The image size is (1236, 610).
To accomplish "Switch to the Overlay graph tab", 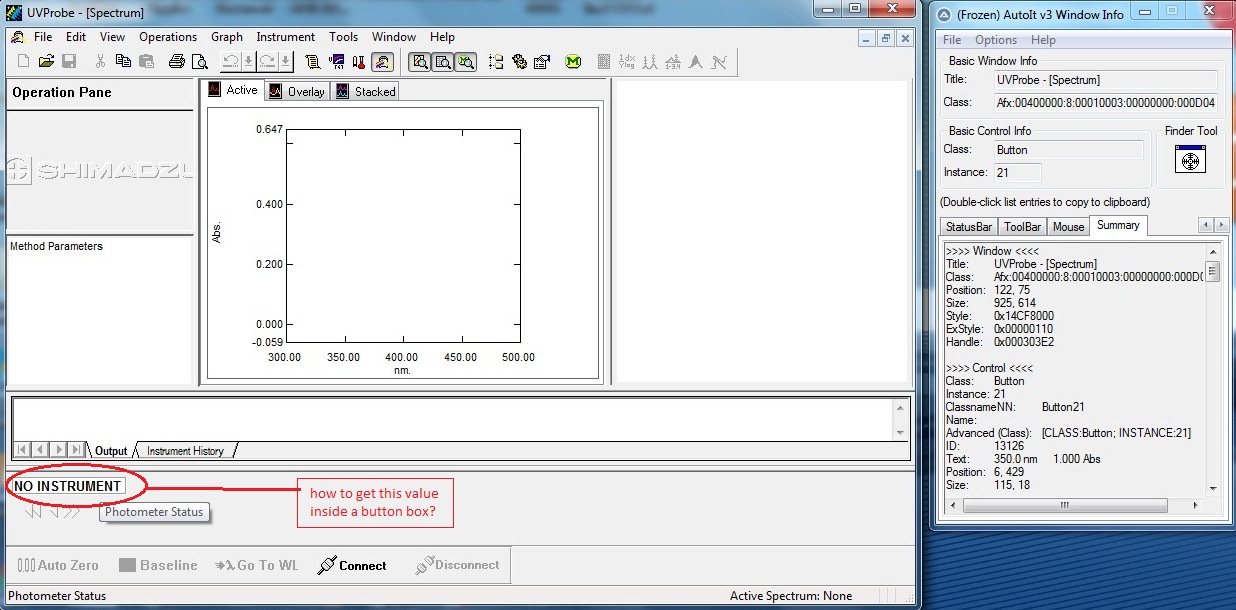I will 297,91.
